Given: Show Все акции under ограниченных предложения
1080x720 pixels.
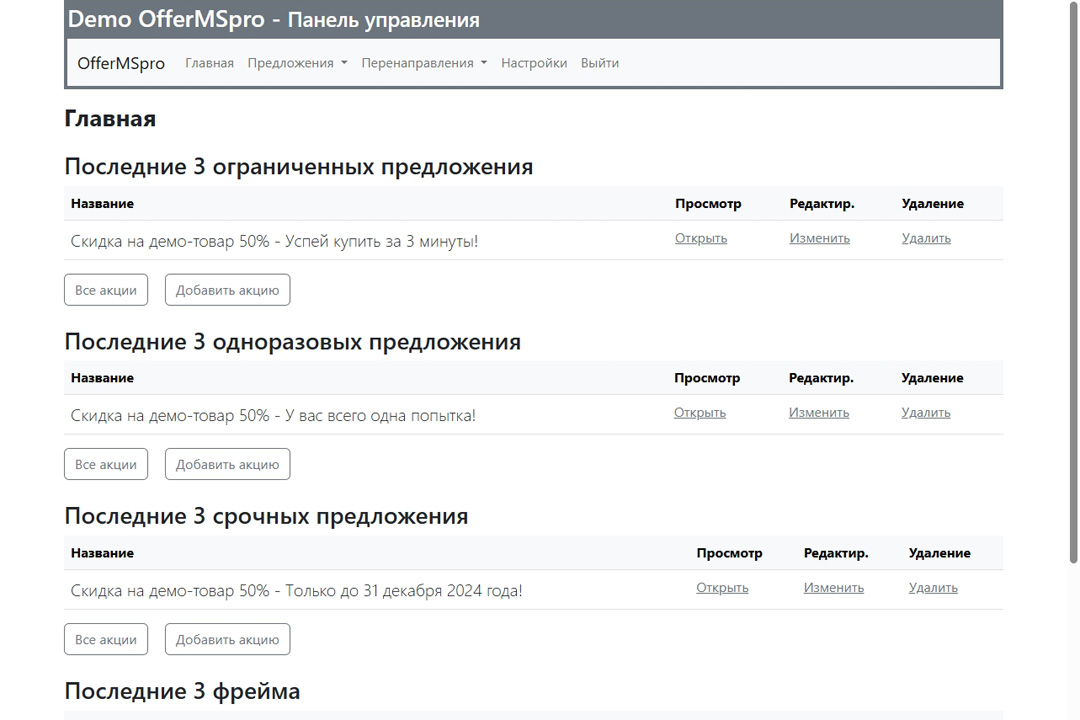Looking at the screenshot, I should click(x=106, y=290).
